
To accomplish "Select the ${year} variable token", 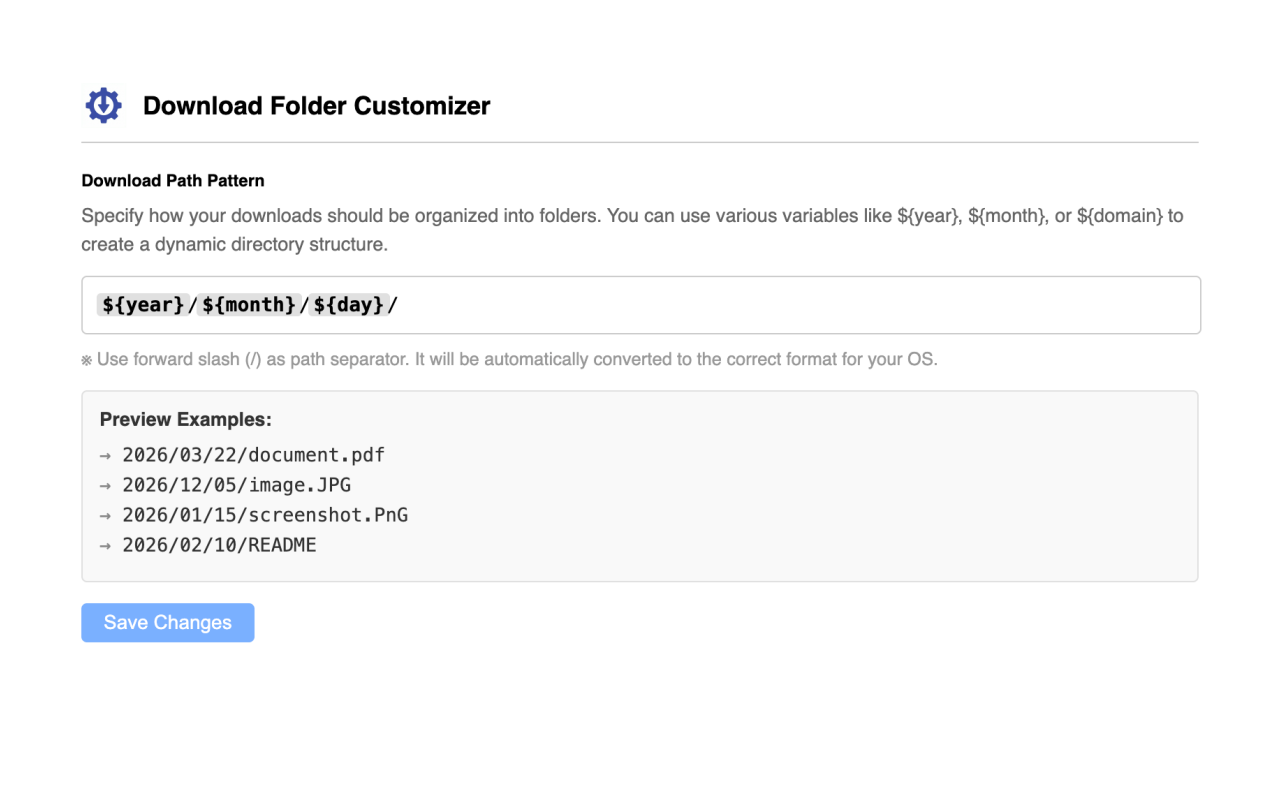I will [142, 305].
